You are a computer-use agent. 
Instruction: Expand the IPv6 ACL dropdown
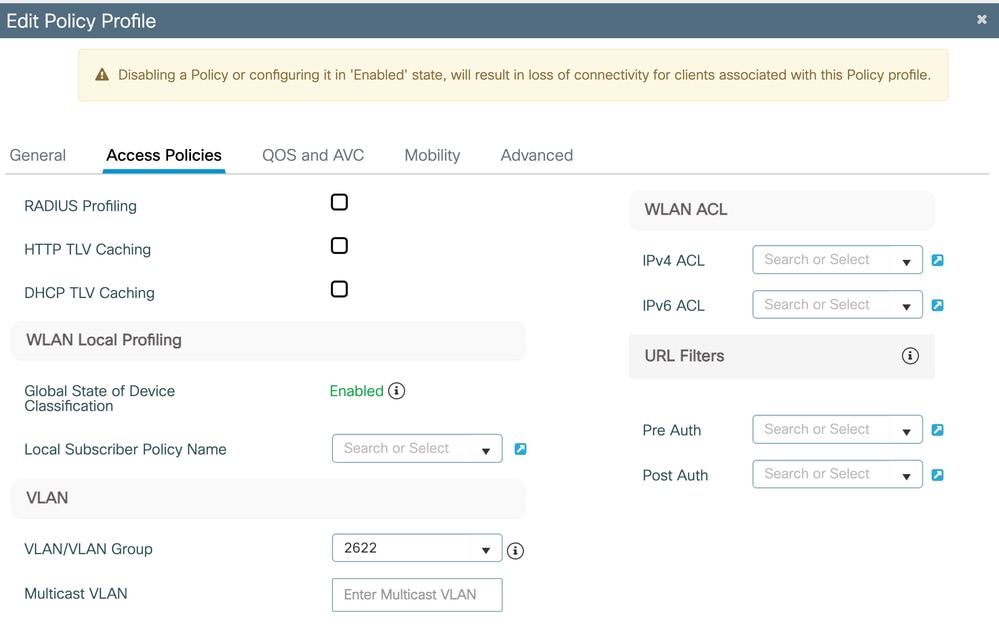coord(837,304)
